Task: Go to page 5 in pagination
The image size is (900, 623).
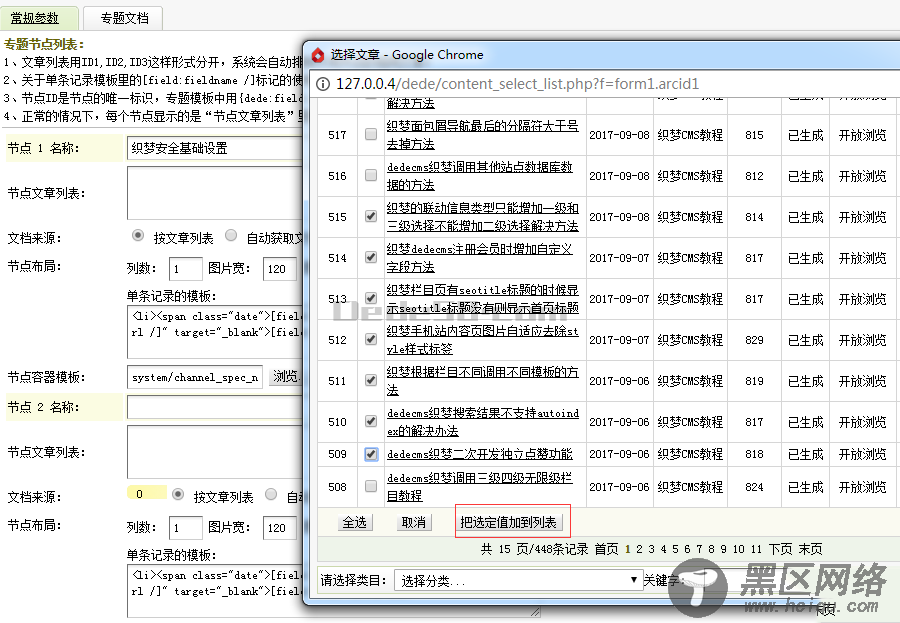Action: coord(675,549)
